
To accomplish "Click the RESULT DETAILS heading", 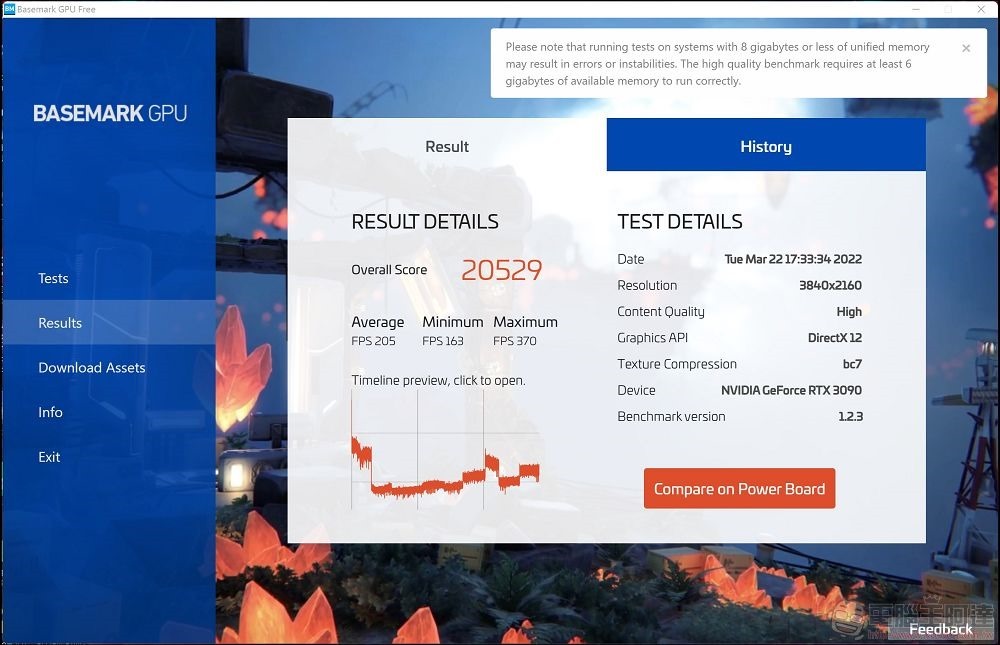I will (425, 221).
